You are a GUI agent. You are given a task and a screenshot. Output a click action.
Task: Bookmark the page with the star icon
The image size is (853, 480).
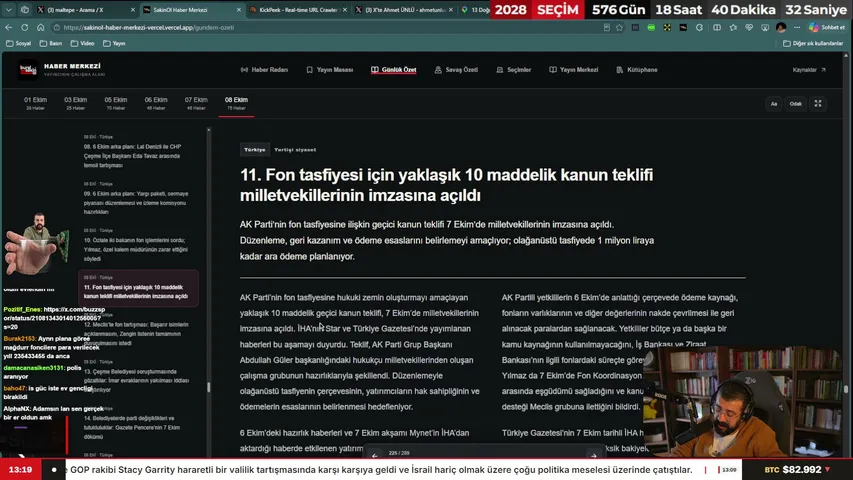point(620,27)
